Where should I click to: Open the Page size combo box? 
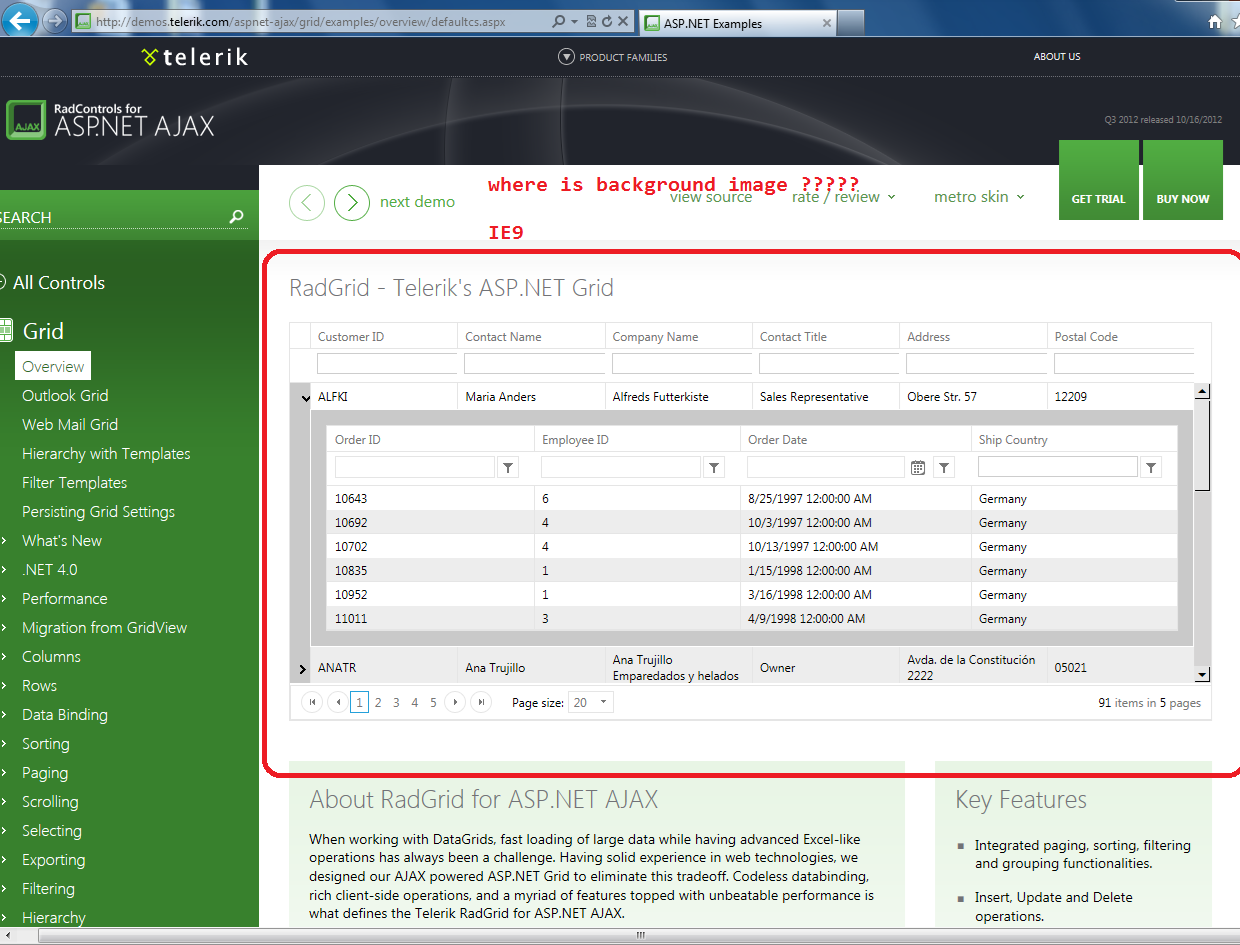[x=590, y=703]
